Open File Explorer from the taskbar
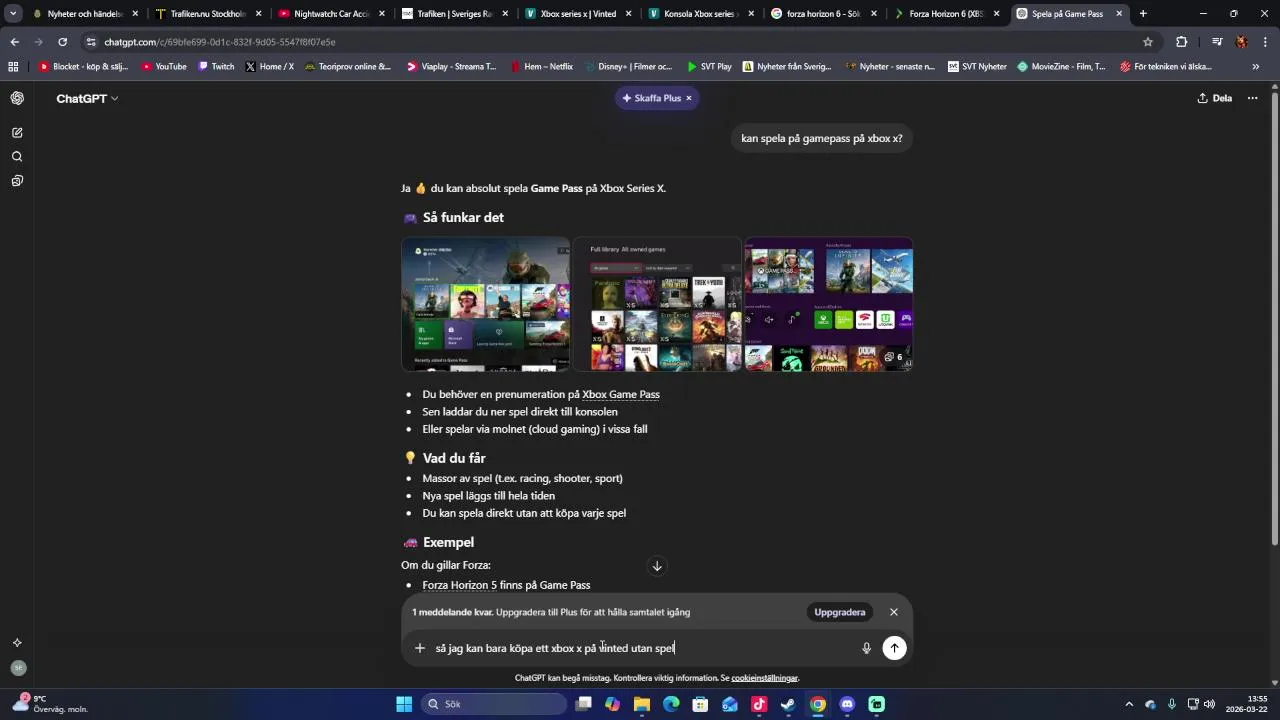The image size is (1280, 720). [x=642, y=704]
